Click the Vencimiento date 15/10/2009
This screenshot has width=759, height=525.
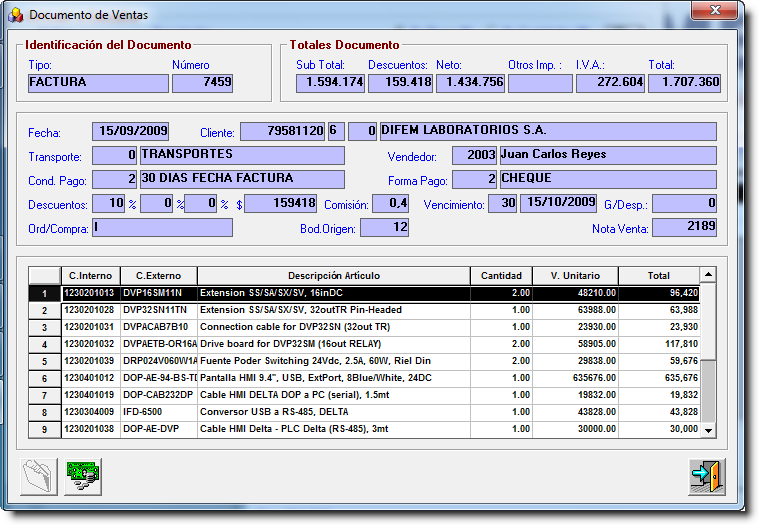tap(558, 203)
